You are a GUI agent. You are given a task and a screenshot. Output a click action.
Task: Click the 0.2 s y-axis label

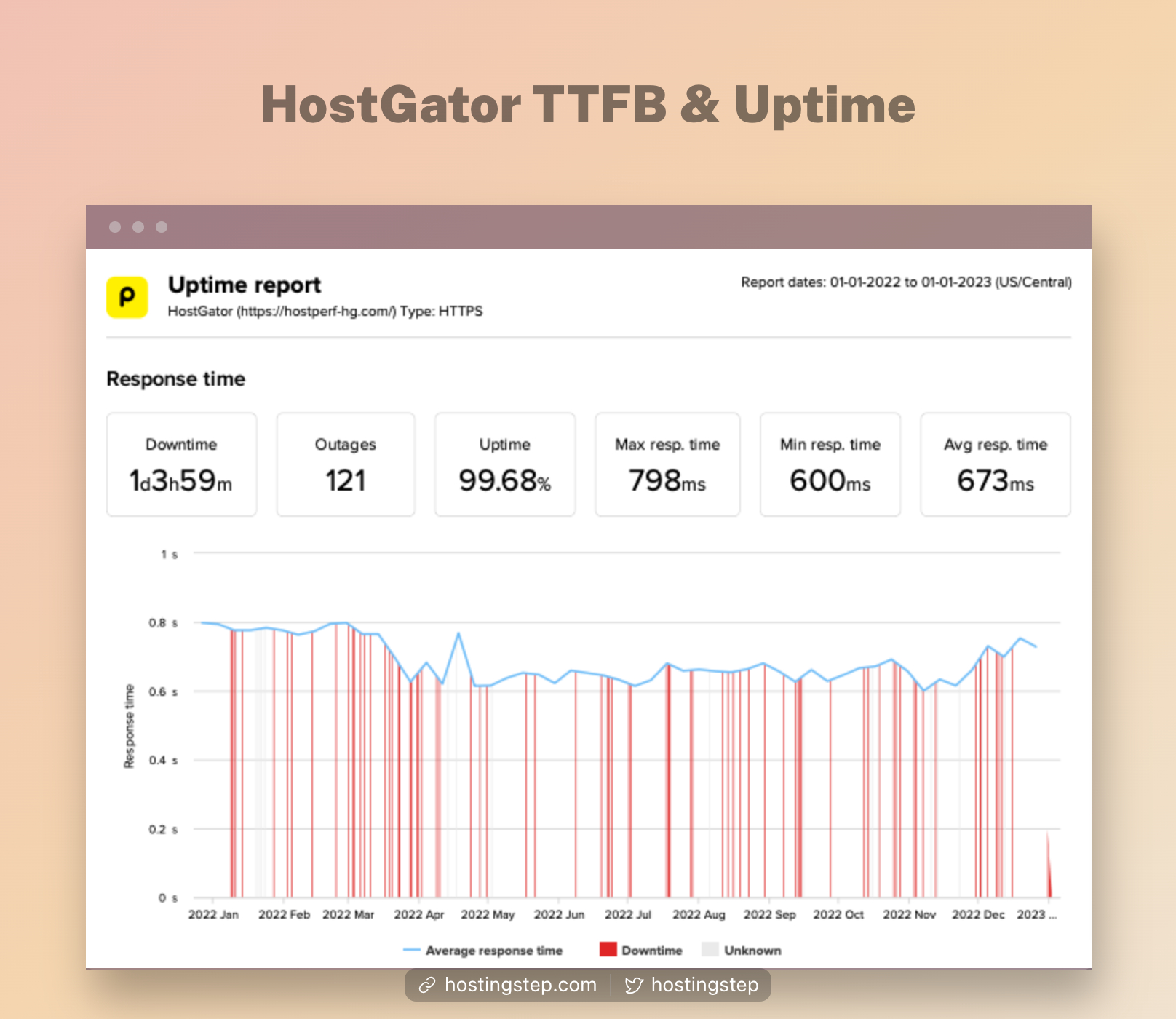click(x=163, y=830)
